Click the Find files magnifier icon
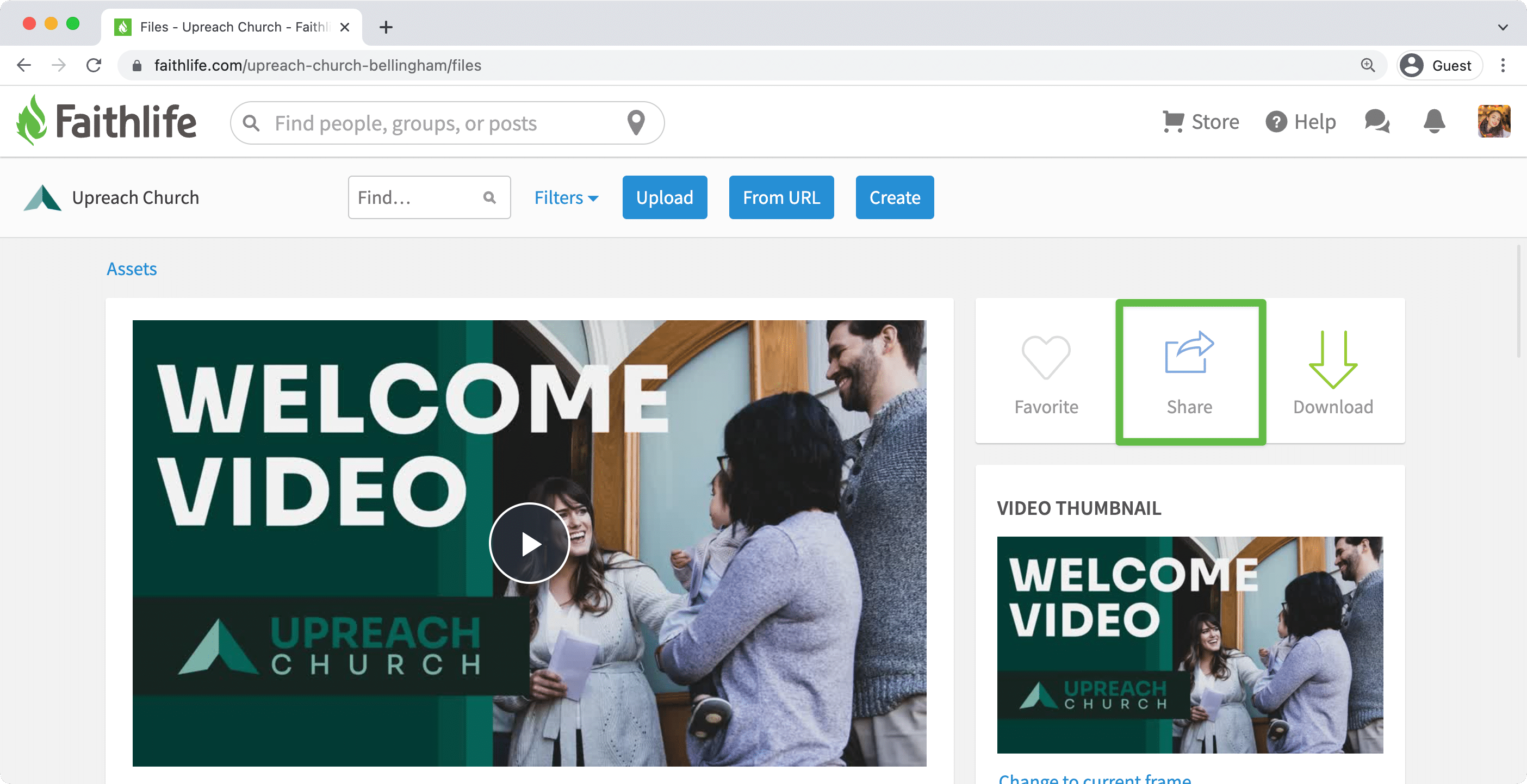 coord(489,197)
